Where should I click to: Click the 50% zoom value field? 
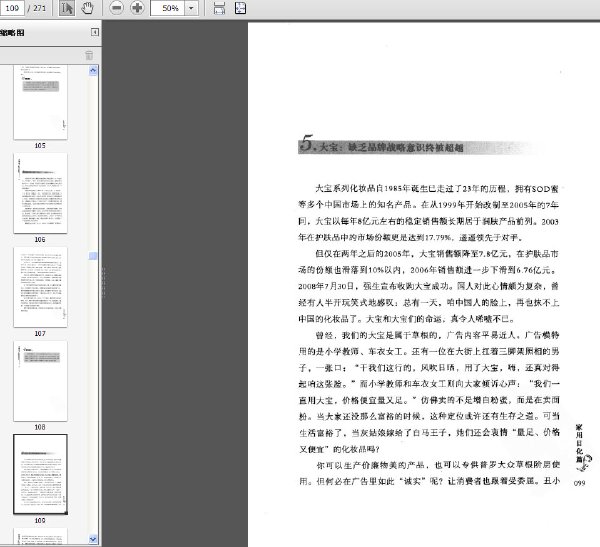coord(168,8)
